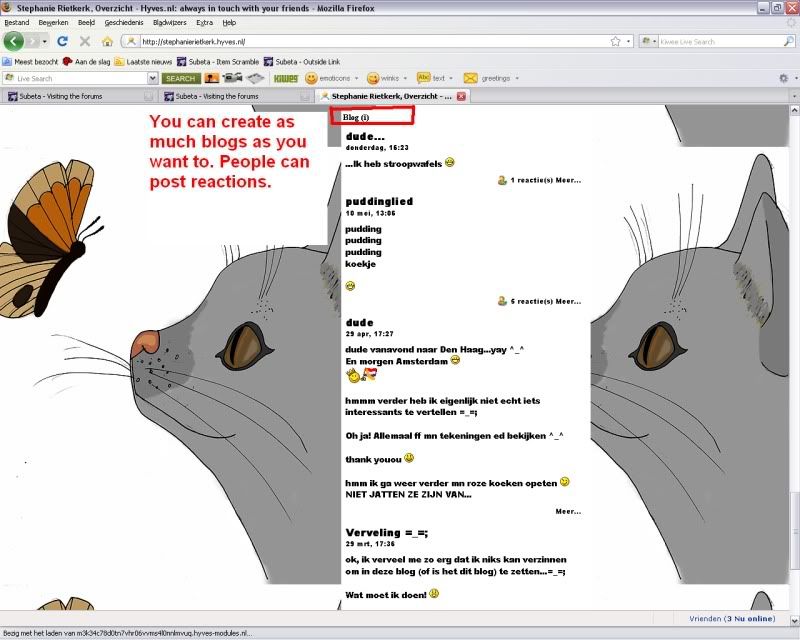Open '1 reactie(s) Meer...' under first blog
This screenshot has height=640, width=800.
(x=544, y=181)
